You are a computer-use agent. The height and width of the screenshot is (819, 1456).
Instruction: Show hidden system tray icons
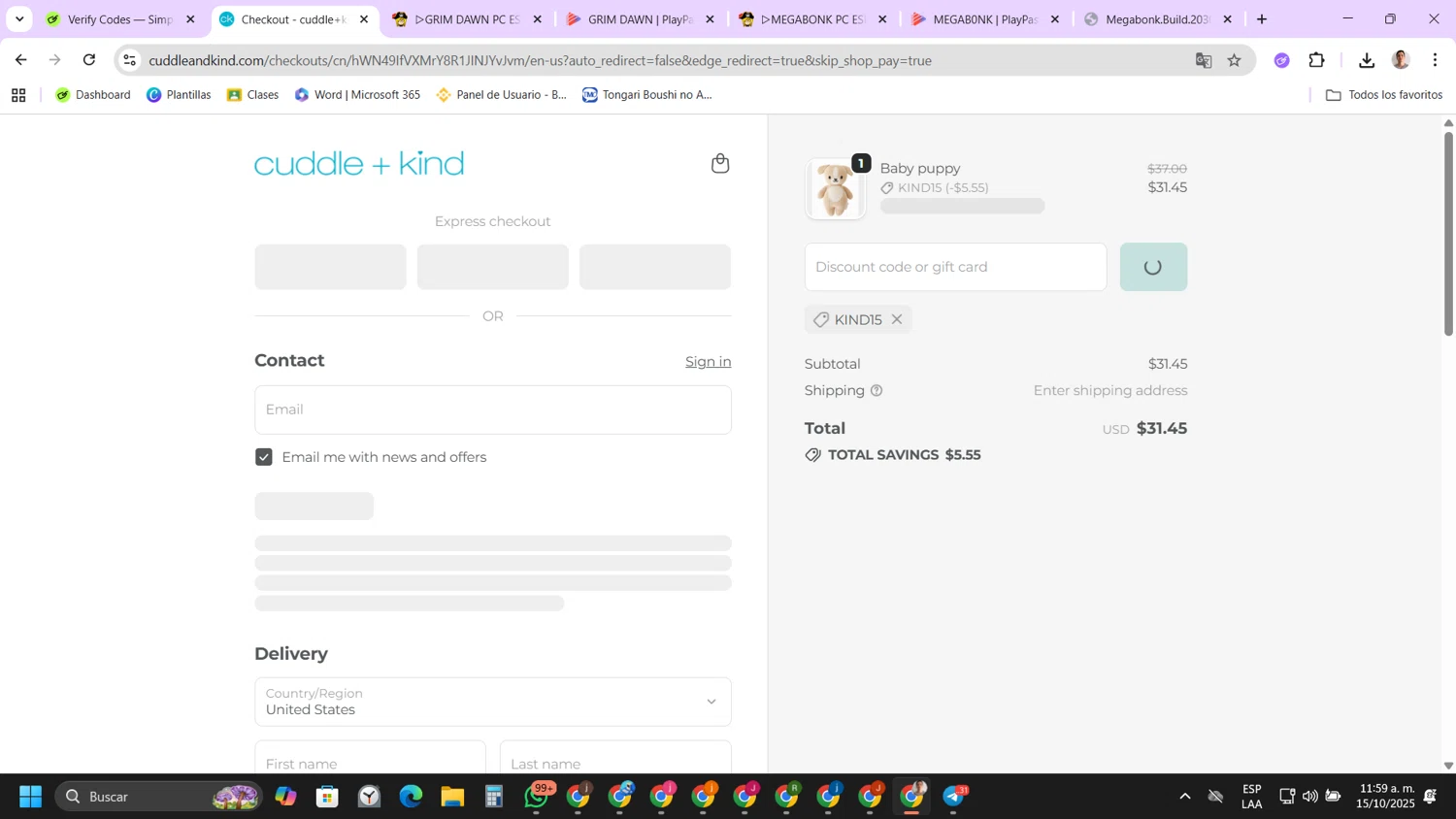coord(1184,797)
